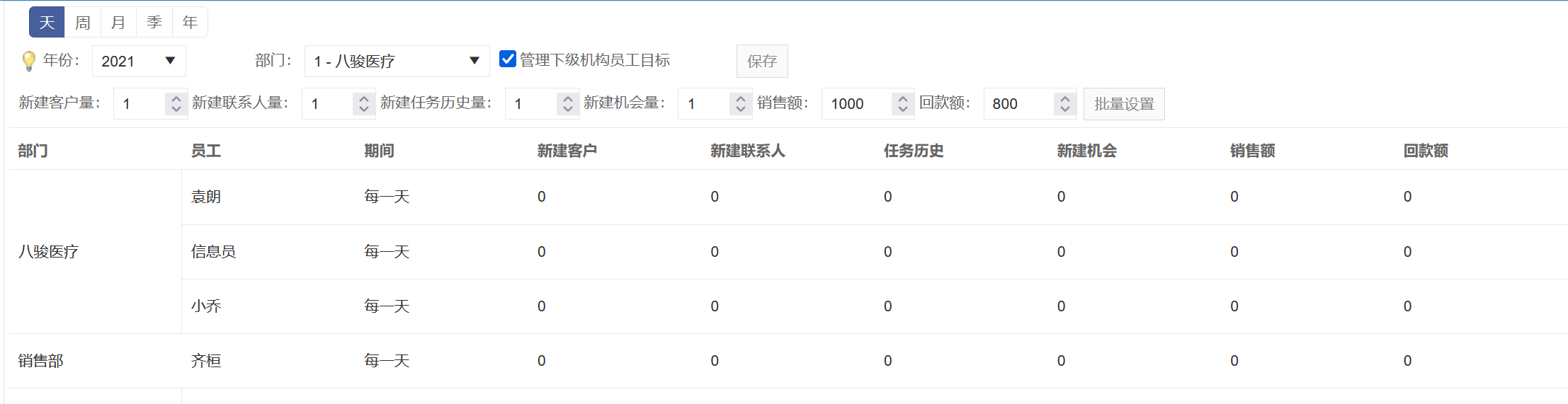Screen dimensions: 1568x404
Task: Increase 新建任务历史量 with spinner up arrow
Action: (x=567, y=98)
